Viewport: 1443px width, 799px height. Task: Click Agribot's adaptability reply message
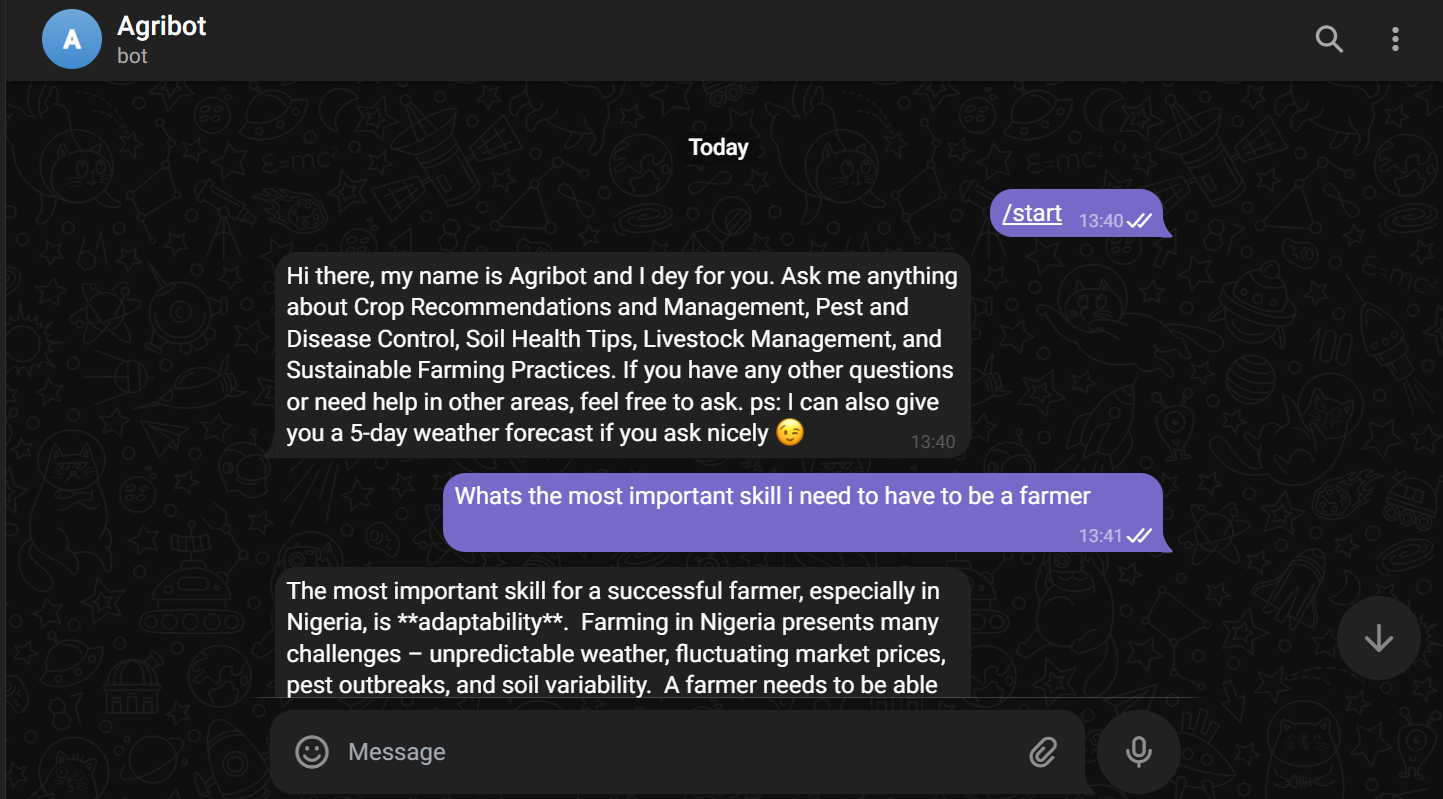pyautogui.click(x=620, y=637)
